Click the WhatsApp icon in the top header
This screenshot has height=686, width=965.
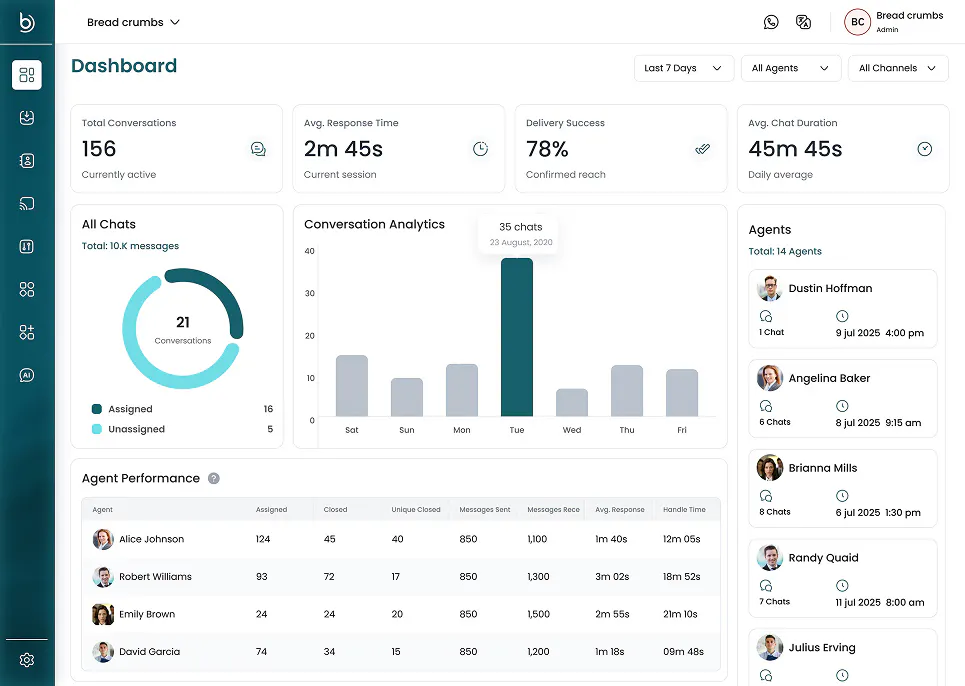[x=771, y=22]
